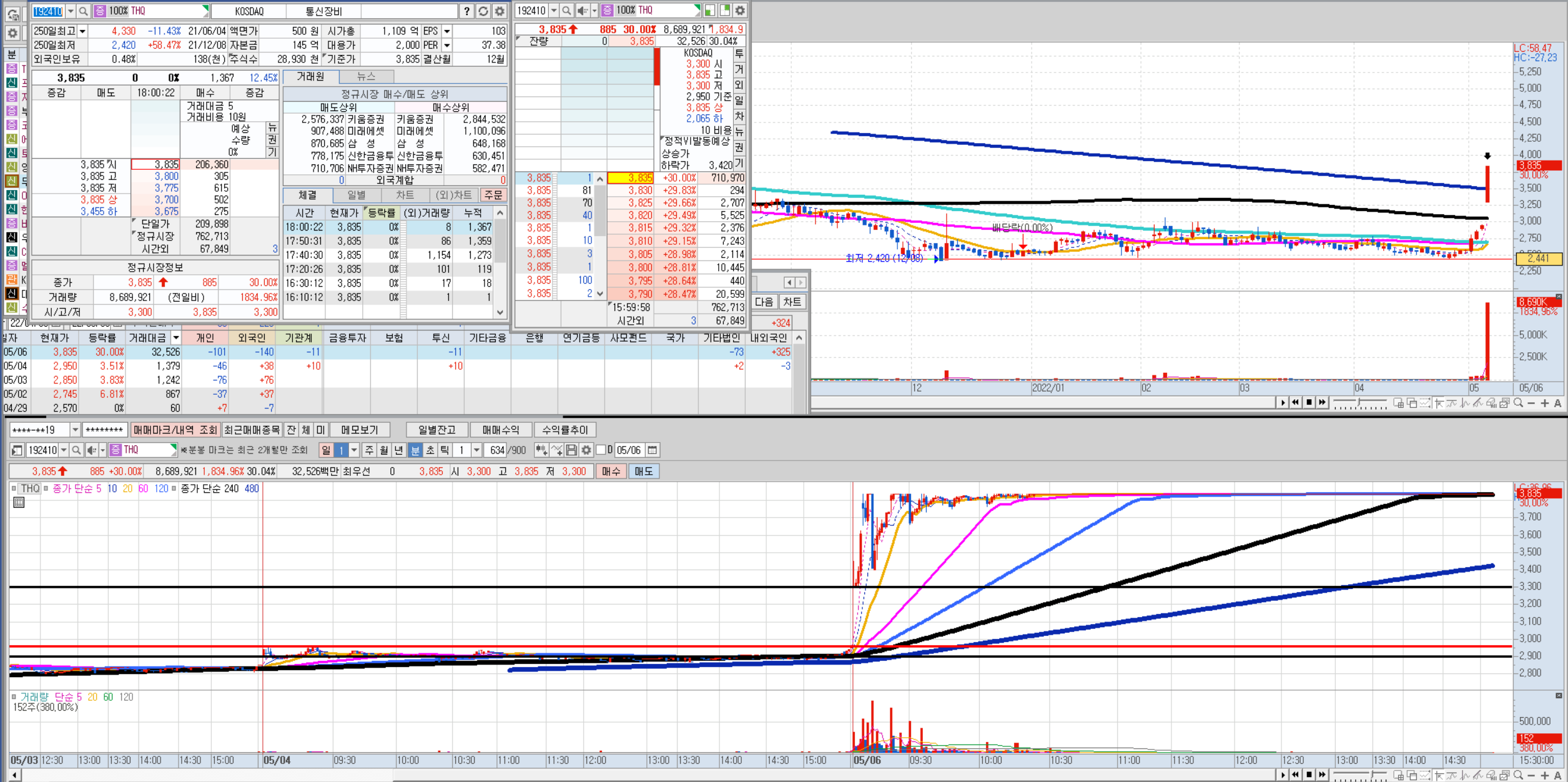Expand the PER dropdown arrow
Image resolution: width=1568 pixels, height=782 pixels.
tap(446, 45)
